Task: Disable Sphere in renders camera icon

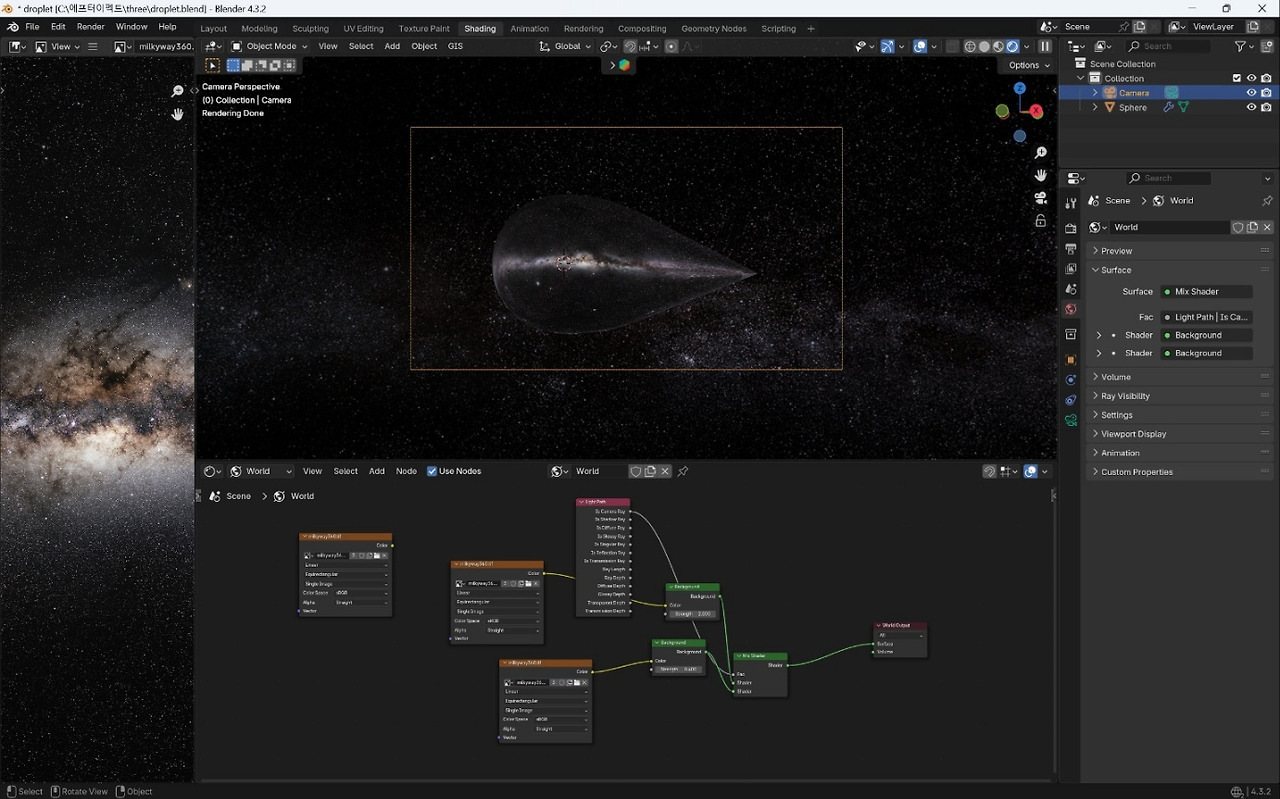Action: click(1266, 108)
